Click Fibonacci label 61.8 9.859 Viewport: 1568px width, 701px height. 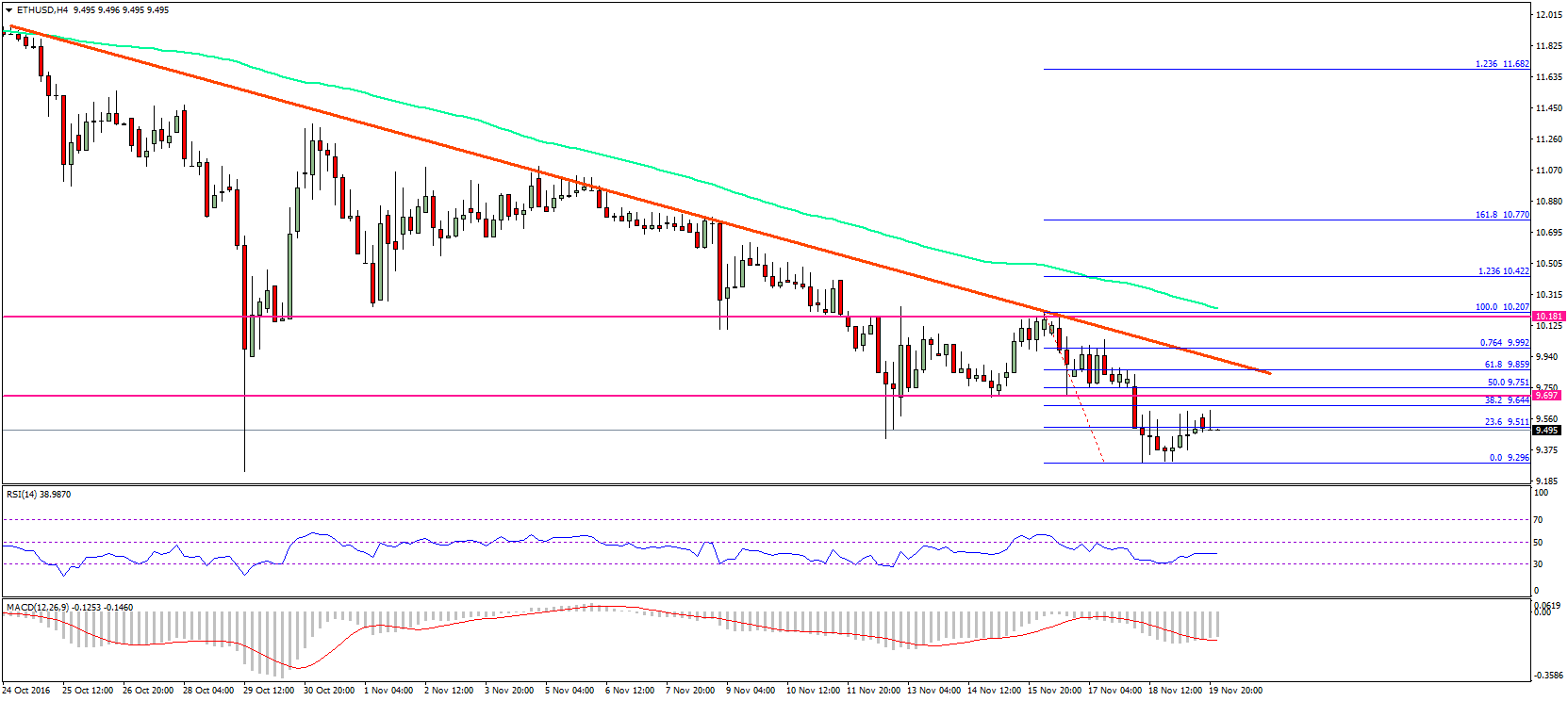pyautogui.click(x=1507, y=365)
